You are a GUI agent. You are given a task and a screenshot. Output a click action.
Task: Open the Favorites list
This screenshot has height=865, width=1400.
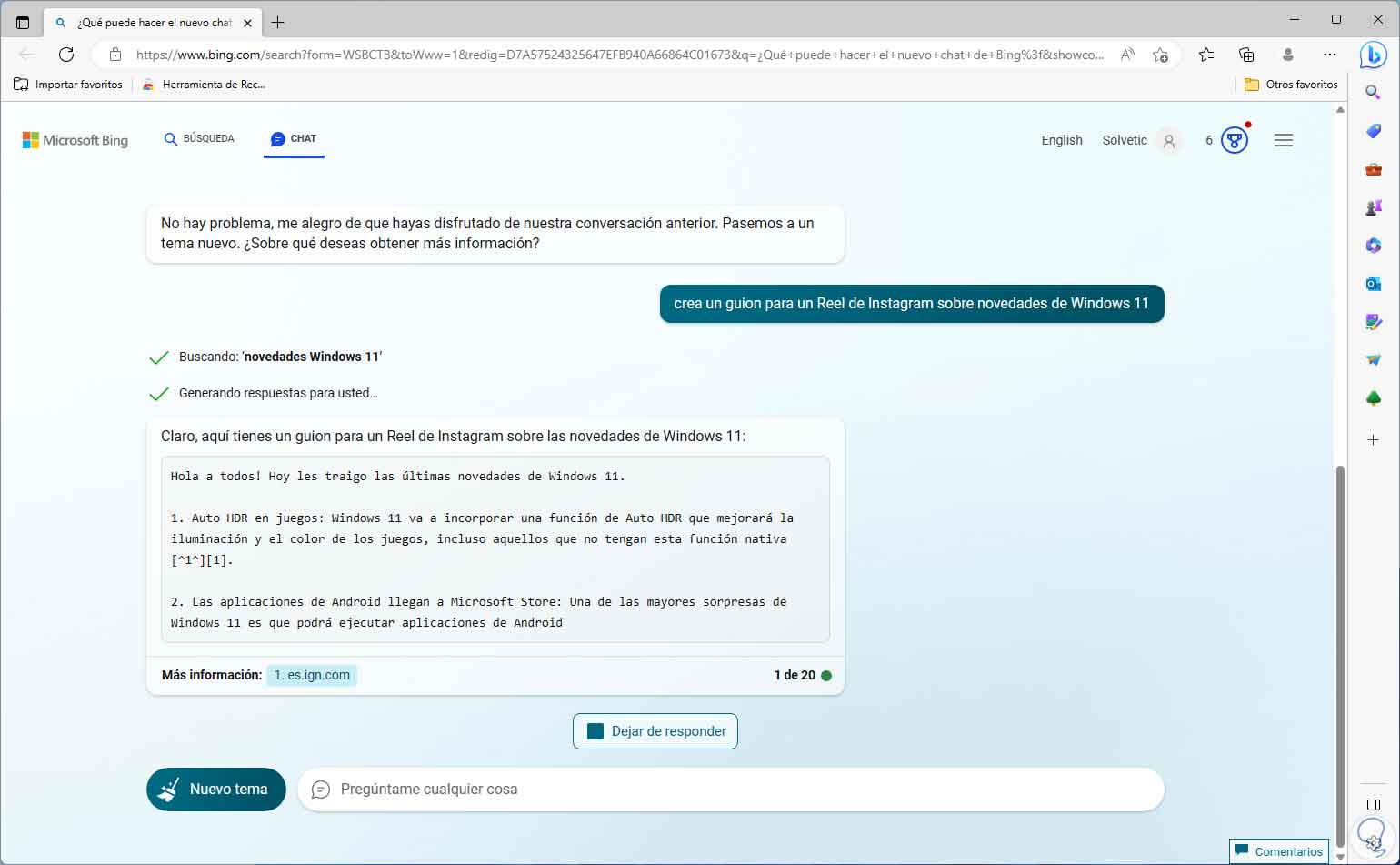coord(1206,55)
